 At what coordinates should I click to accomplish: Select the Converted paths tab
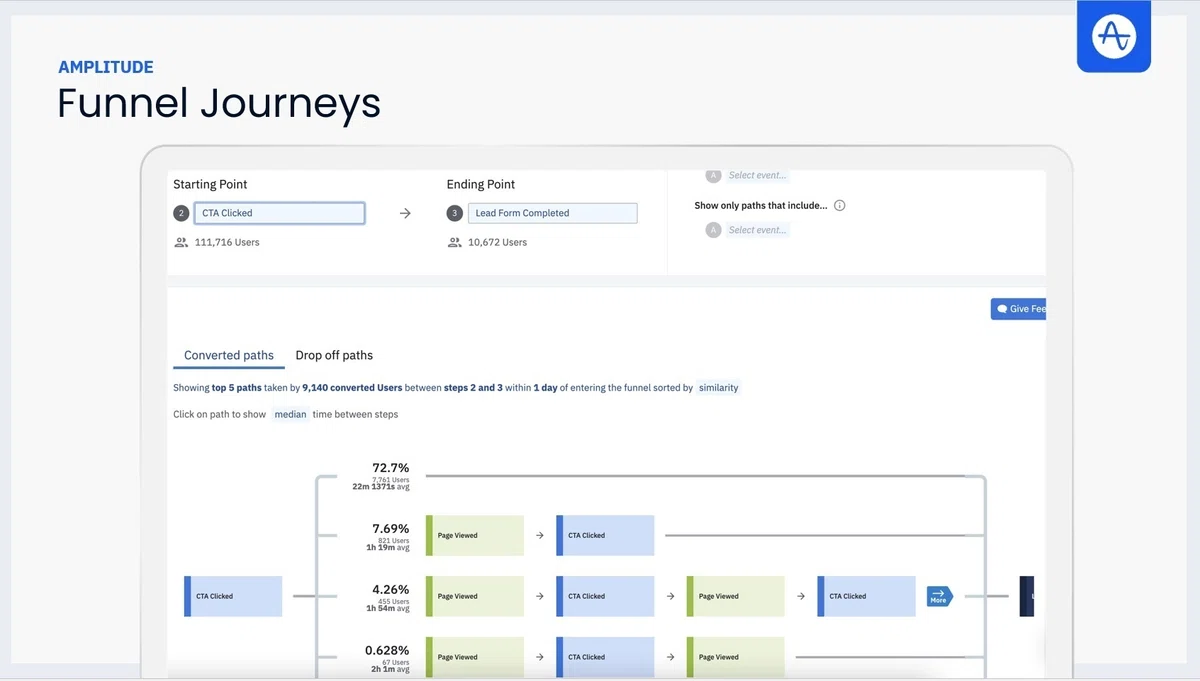click(x=229, y=355)
